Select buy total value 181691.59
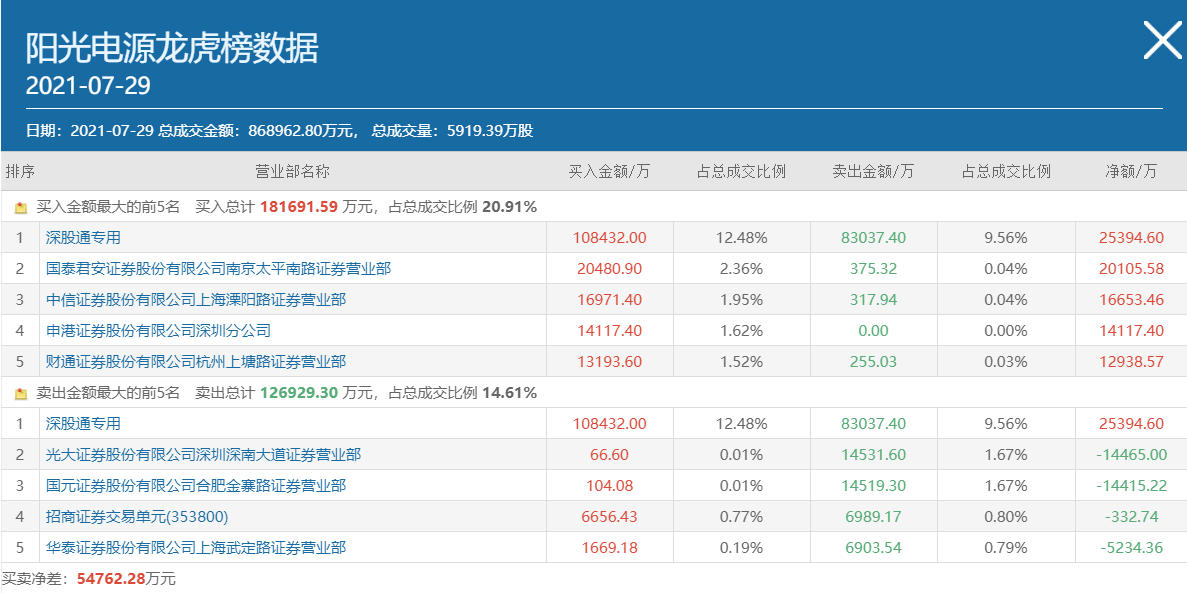 click(300, 207)
